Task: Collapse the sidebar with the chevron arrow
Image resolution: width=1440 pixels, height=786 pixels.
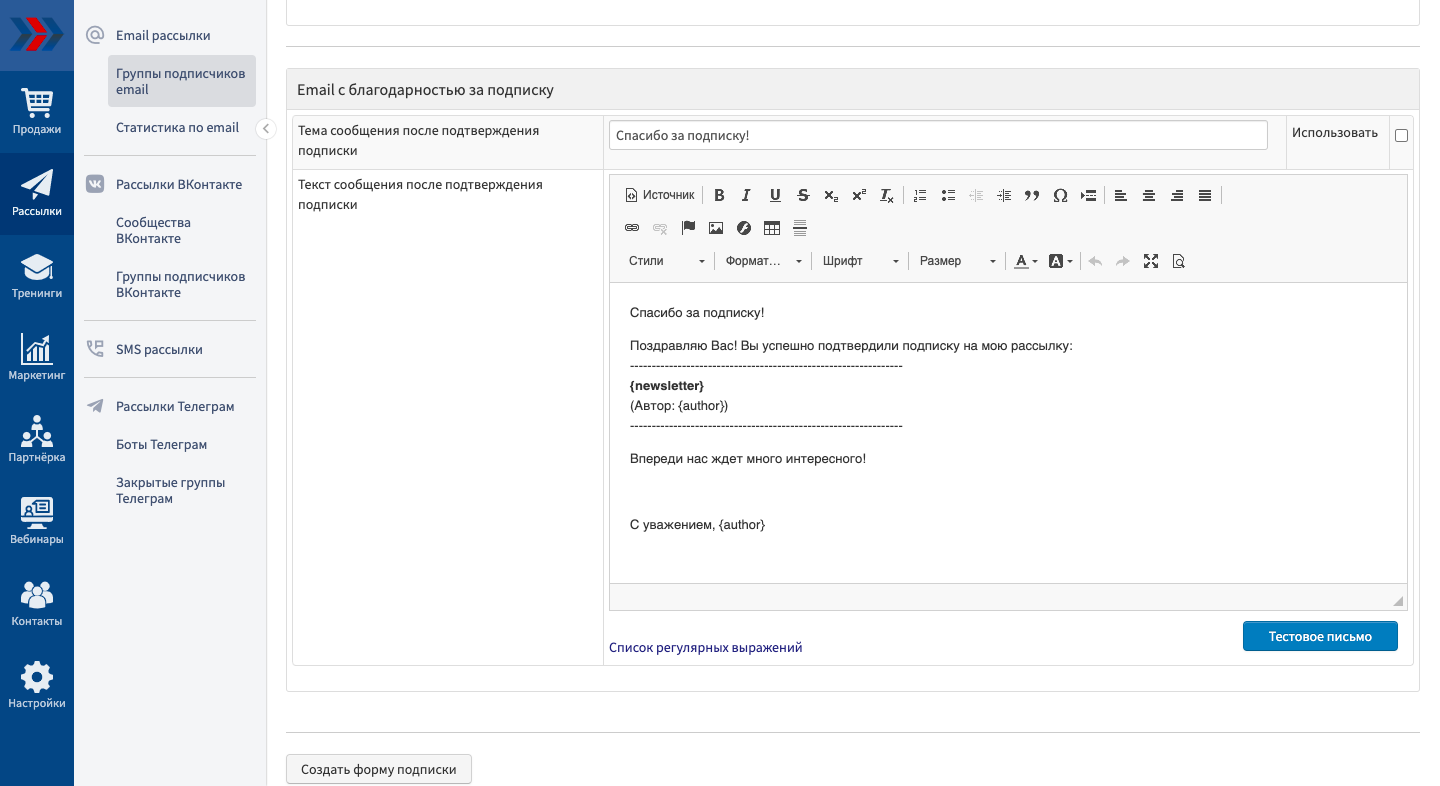Action: pos(266,128)
